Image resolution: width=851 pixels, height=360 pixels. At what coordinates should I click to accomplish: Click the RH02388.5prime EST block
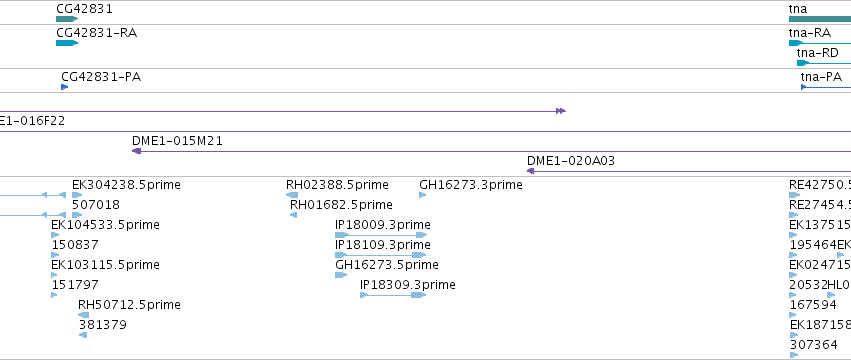click(x=292, y=195)
